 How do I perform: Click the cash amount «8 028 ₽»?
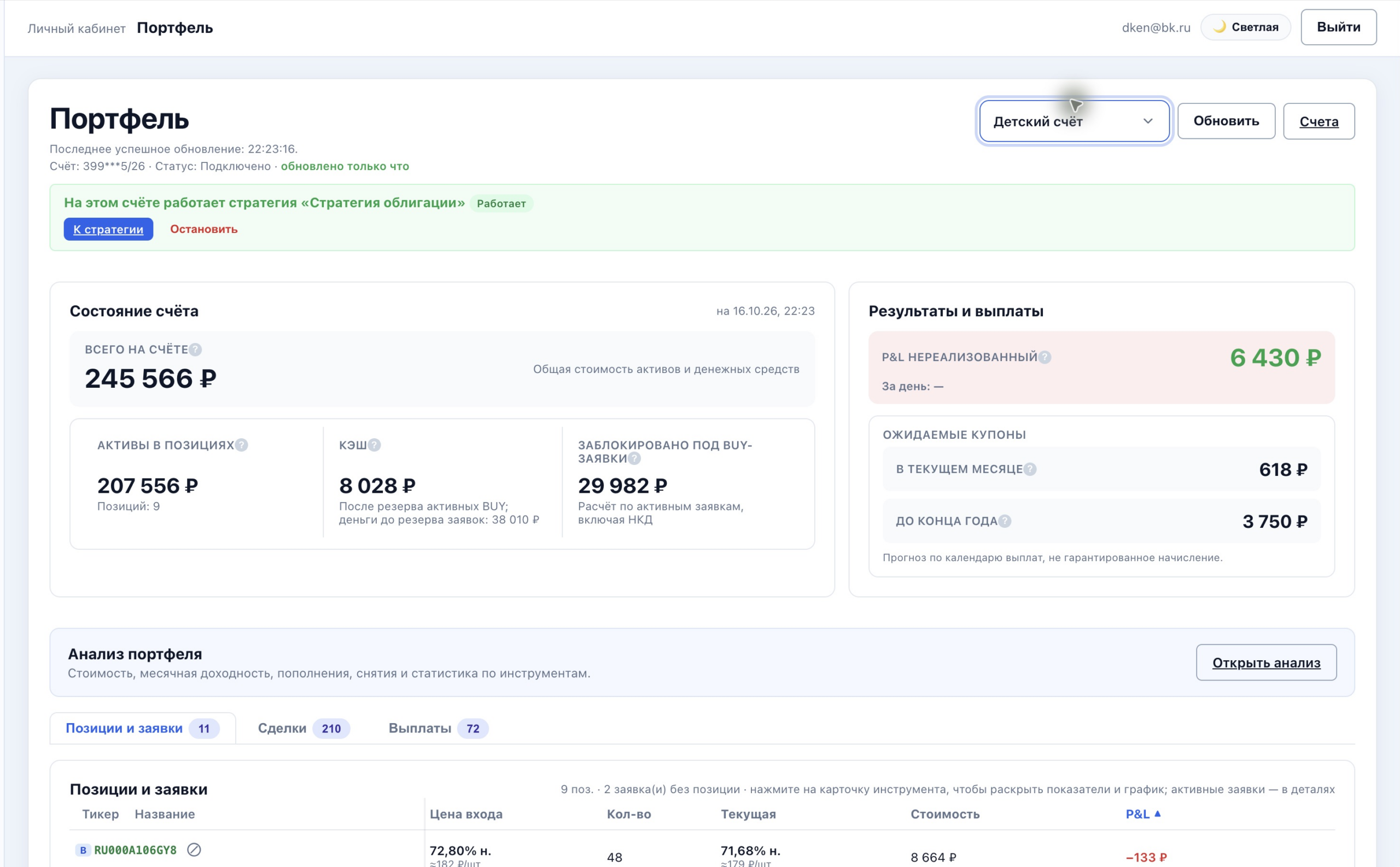pyautogui.click(x=377, y=486)
